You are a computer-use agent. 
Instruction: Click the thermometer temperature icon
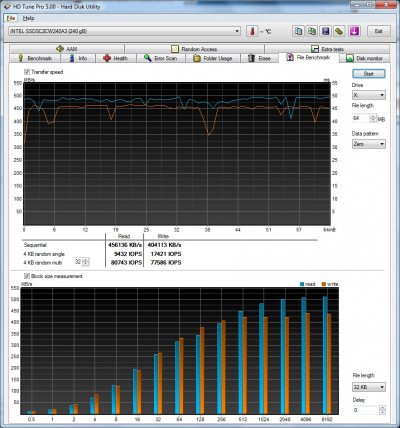click(x=252, y=31)
